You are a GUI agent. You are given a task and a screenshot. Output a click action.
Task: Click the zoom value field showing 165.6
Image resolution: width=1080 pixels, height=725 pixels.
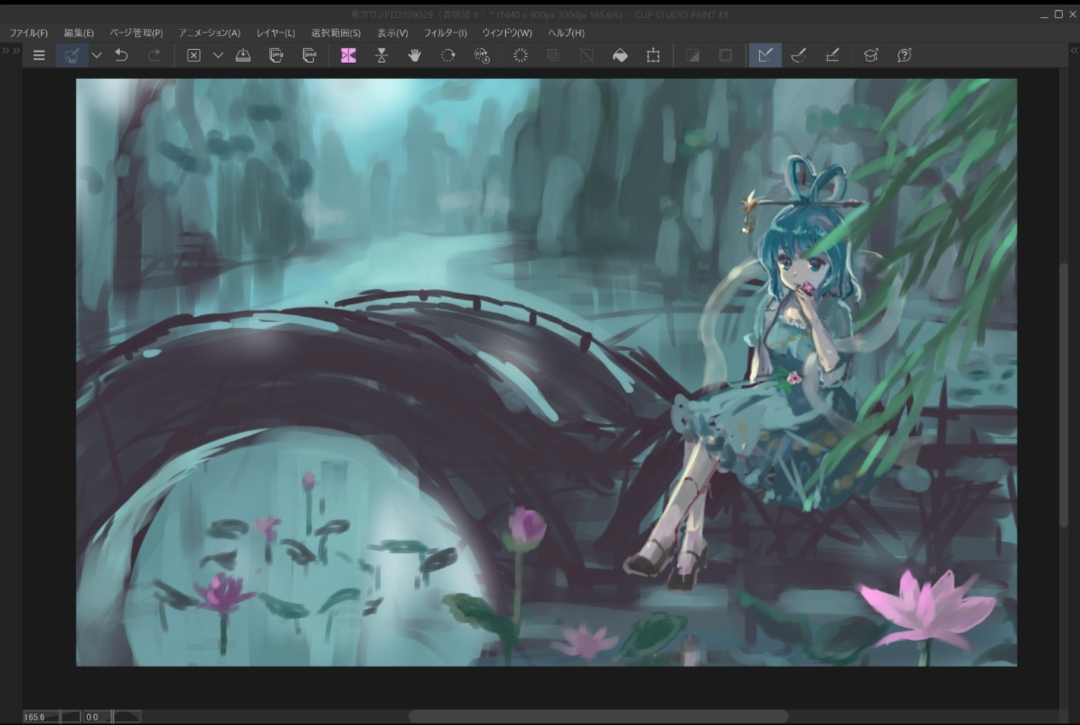click(38, 716)
